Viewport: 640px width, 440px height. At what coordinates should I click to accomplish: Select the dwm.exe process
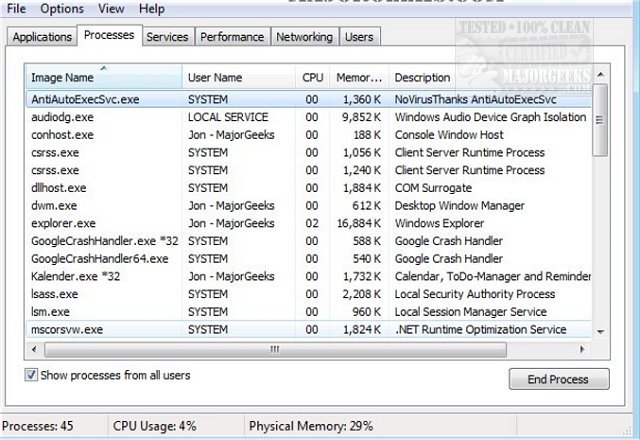[x=309, y=205]
